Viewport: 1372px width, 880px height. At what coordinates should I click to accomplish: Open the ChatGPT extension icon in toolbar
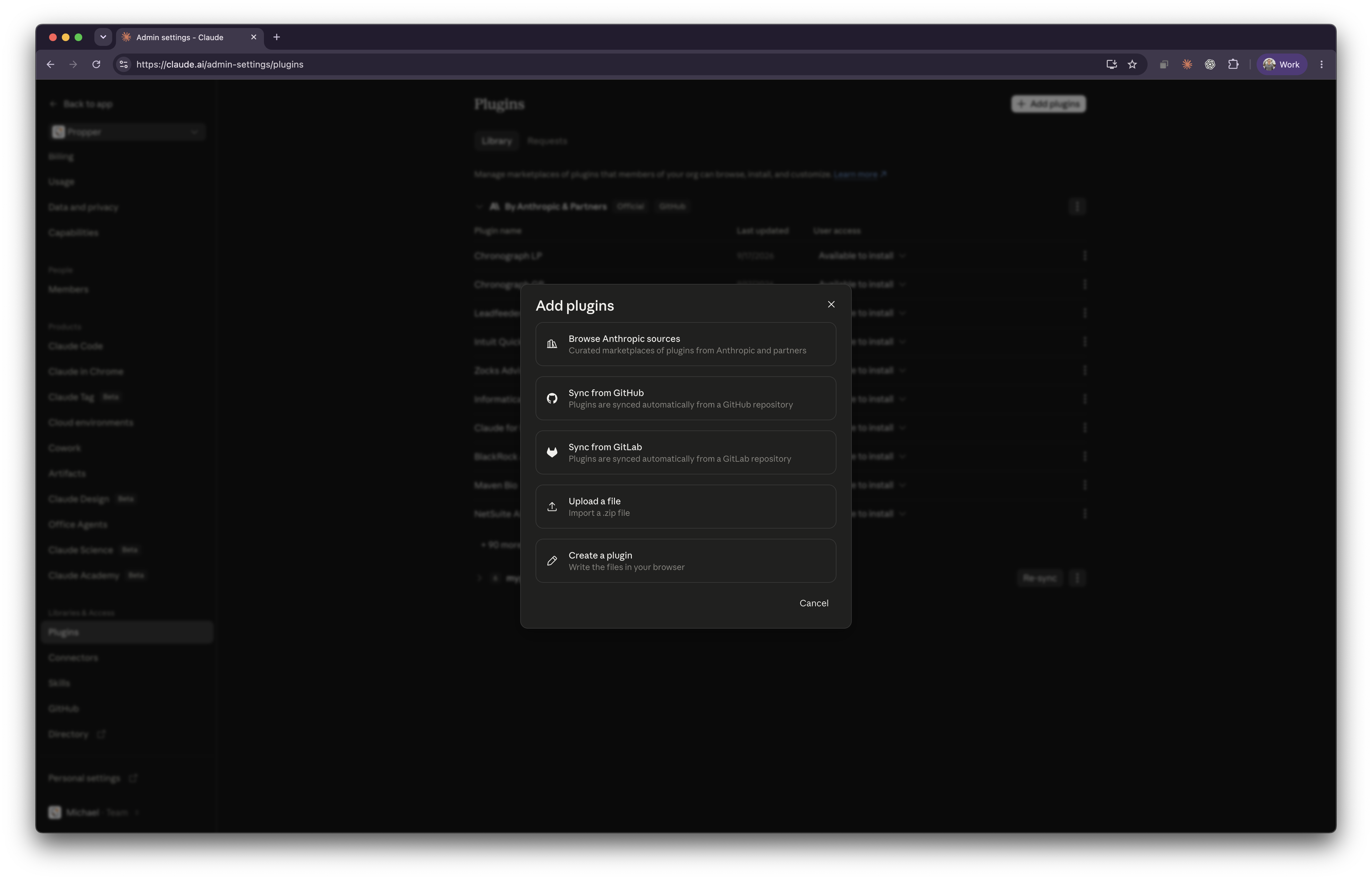click(x=1210, y=65)
